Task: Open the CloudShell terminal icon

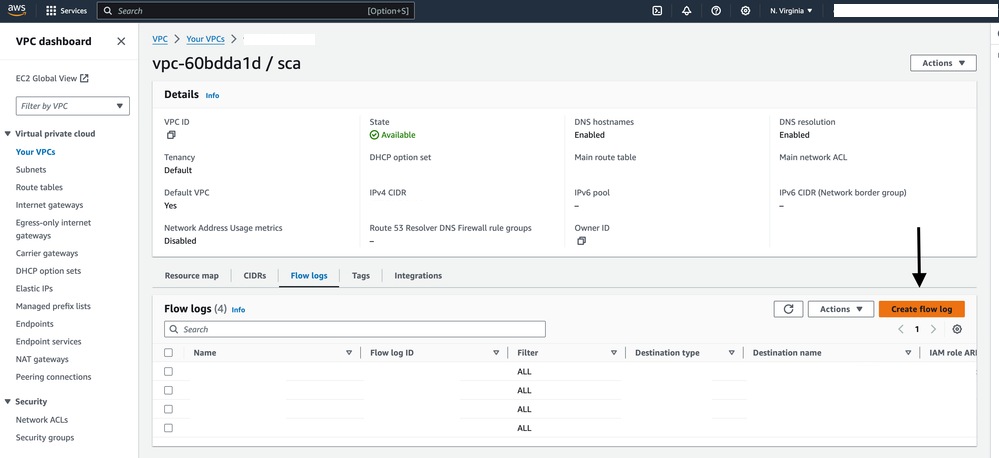Action: pyautogui.click(x=658, y=11)
